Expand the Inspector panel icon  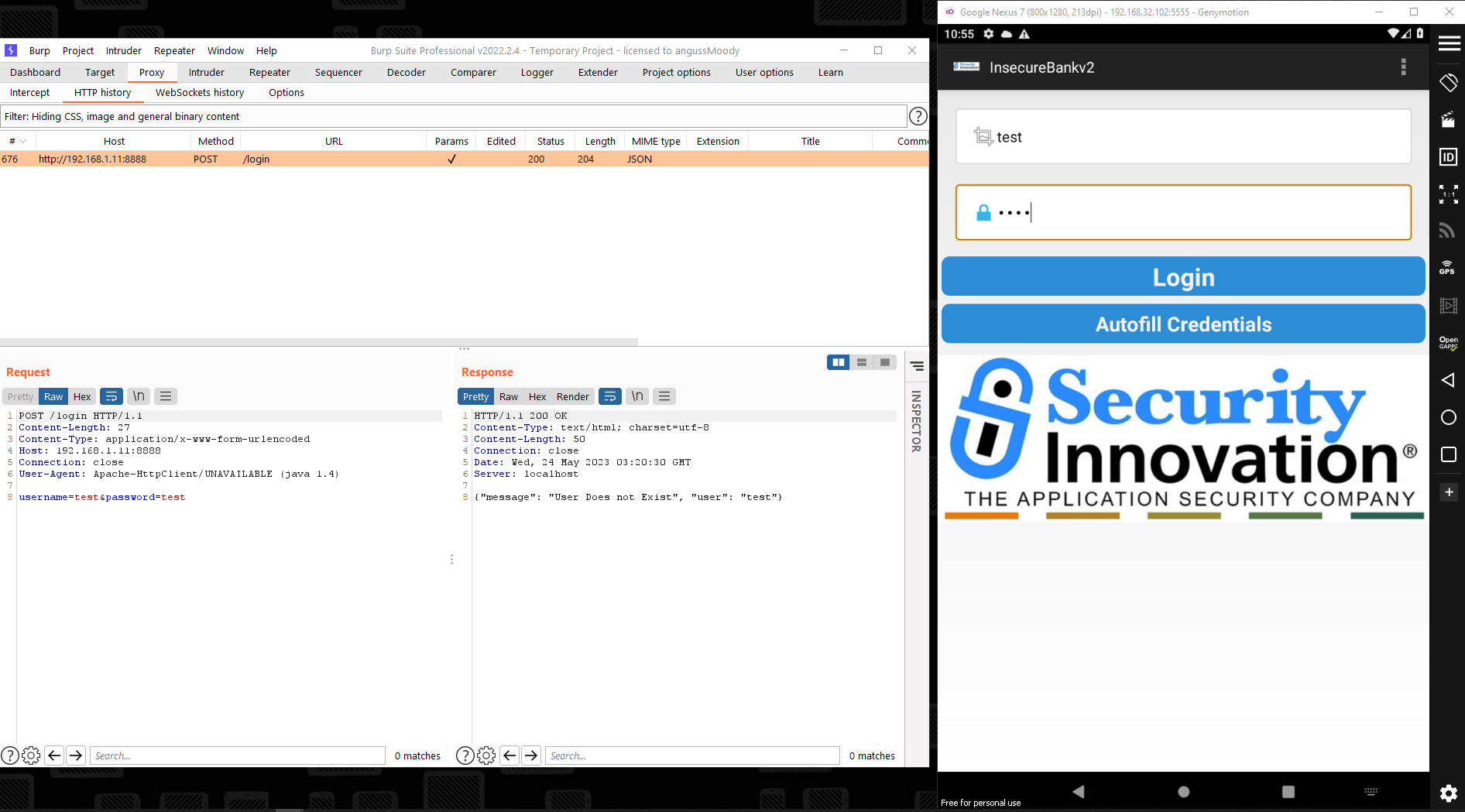[917, 366]
